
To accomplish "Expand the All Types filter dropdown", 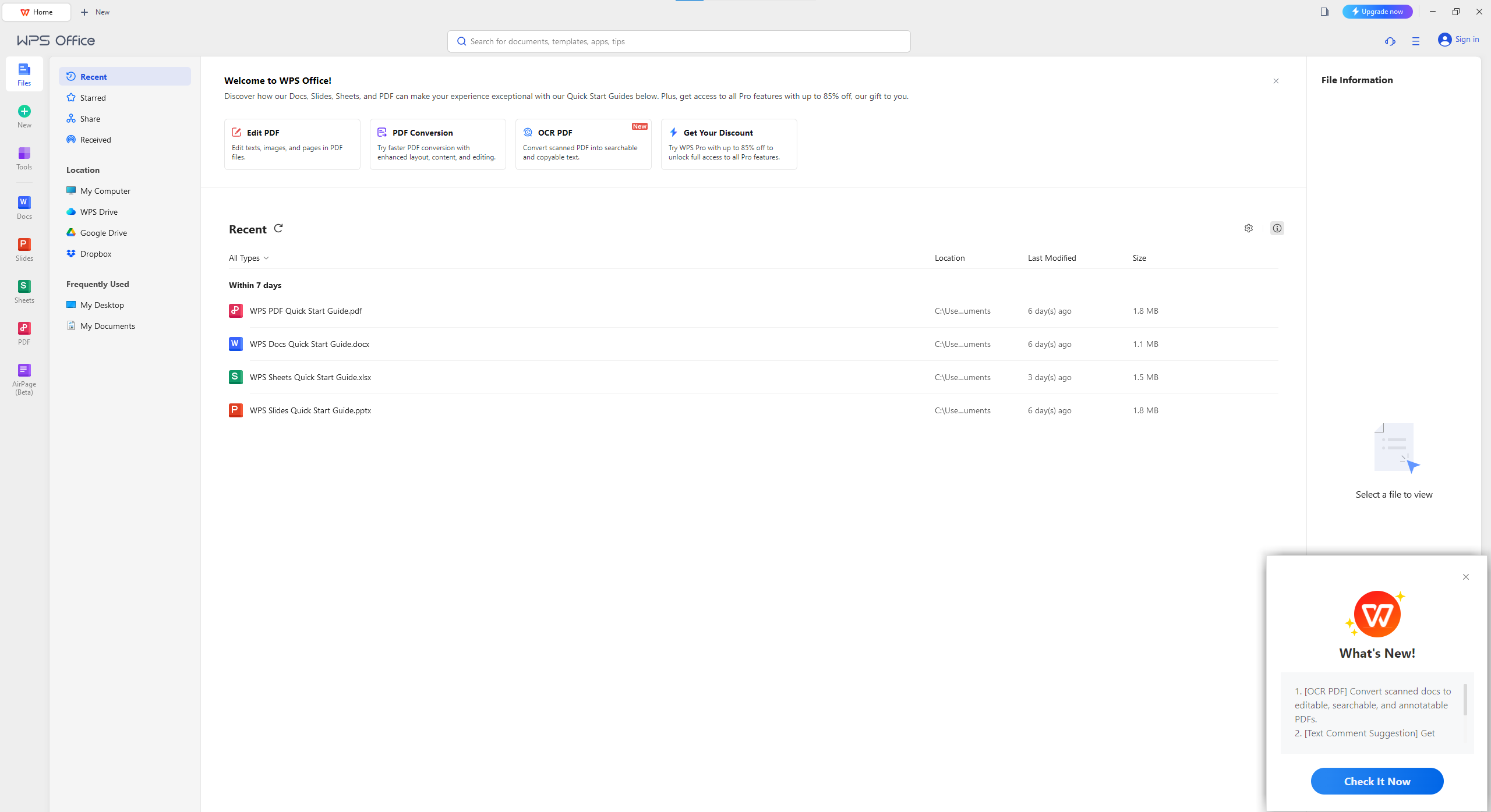I will [x=249, y=258].
